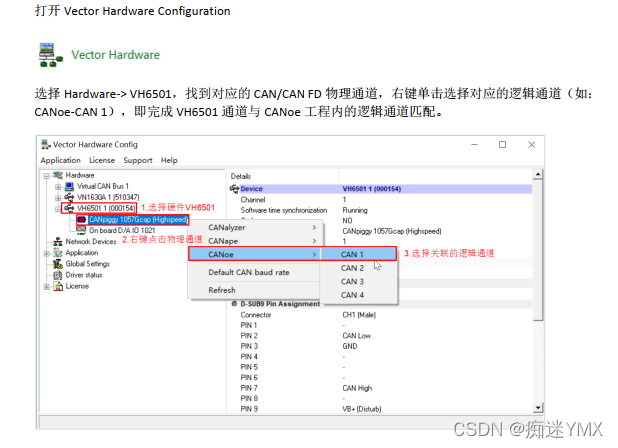Screen dimensions: 618x448
Task: Click the License node icon
Action: click(x=58, y=286)
